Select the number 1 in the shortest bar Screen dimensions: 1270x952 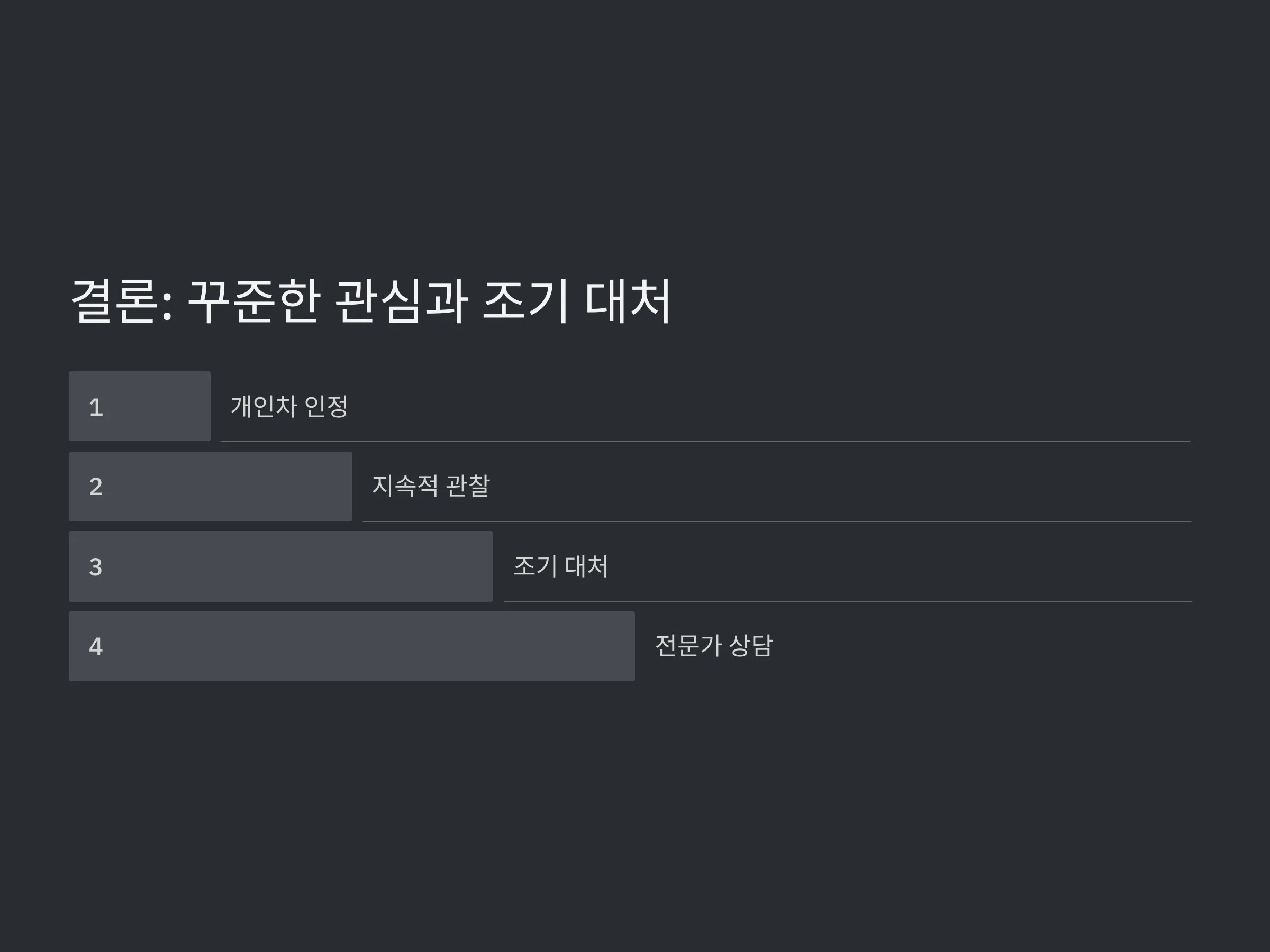coord(96,407)
